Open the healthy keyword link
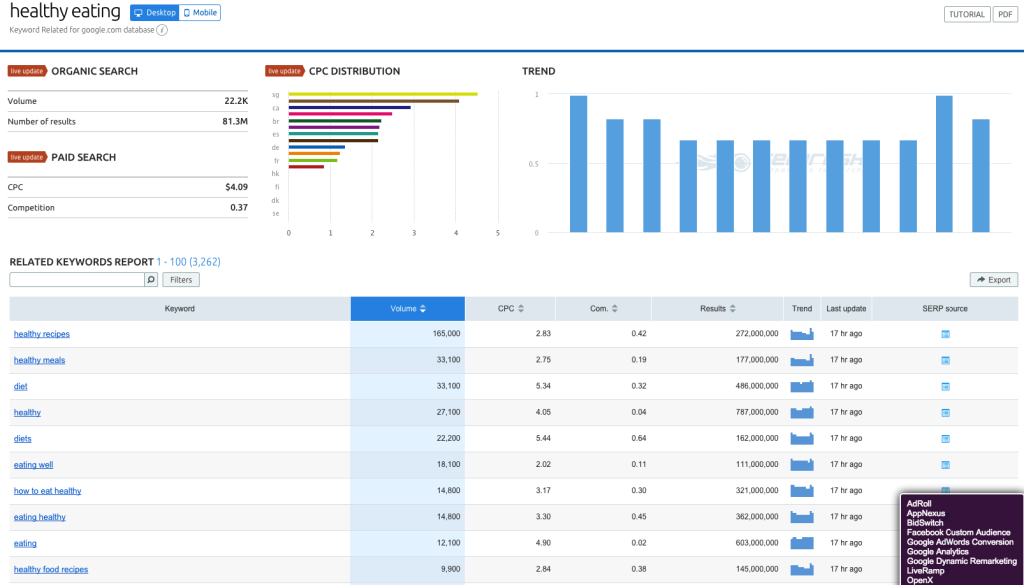This screenshot has width=1024, height=585. pyautogui.click(x=27, y=413)
